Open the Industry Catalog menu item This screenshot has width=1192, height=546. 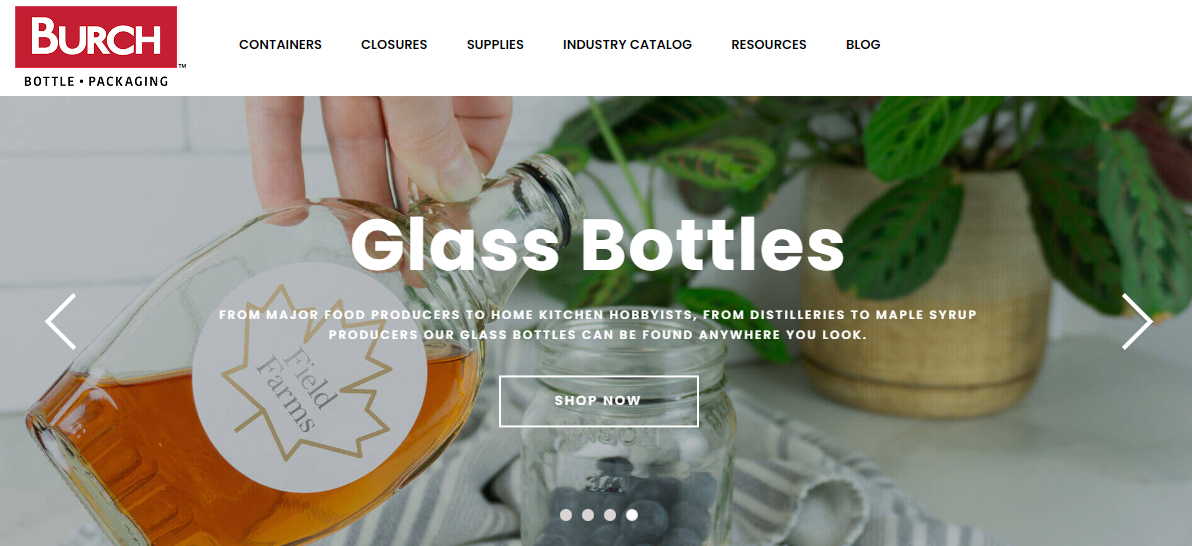(627, 45)
